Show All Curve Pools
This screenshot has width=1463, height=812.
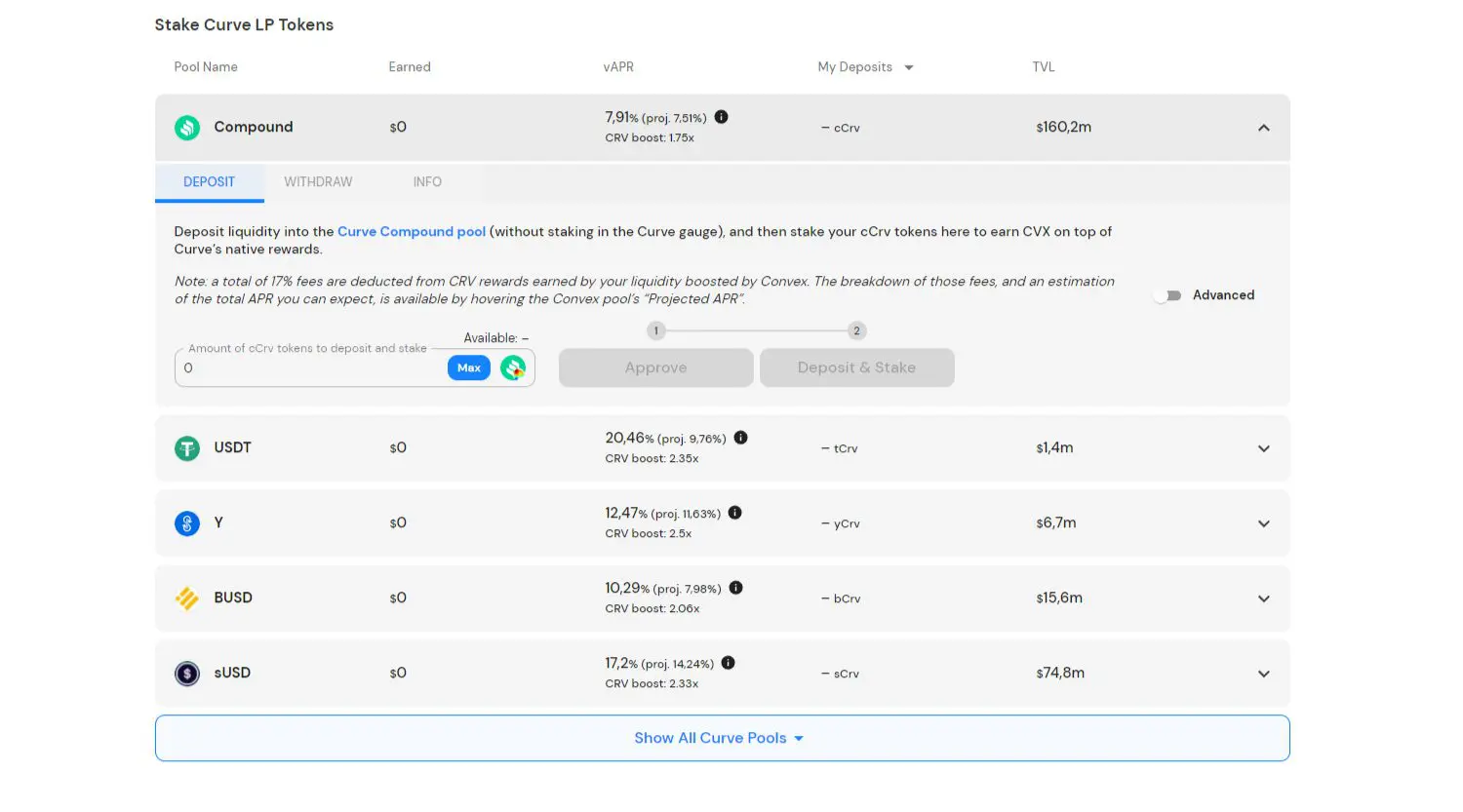[x=722, y=738]
